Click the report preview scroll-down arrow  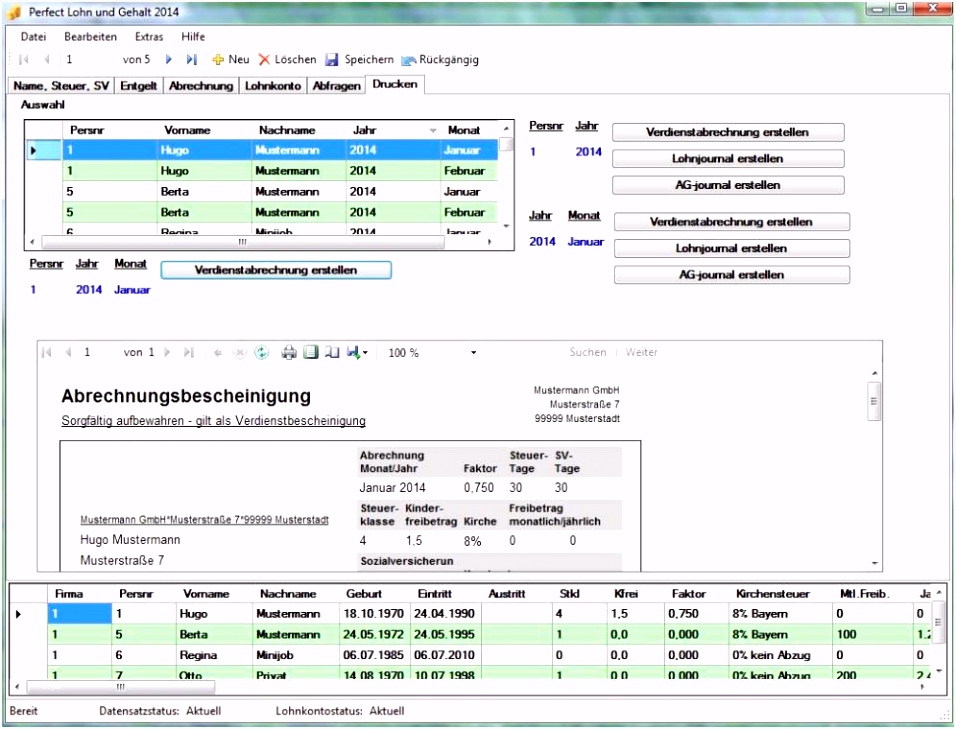tap(875, 564)
